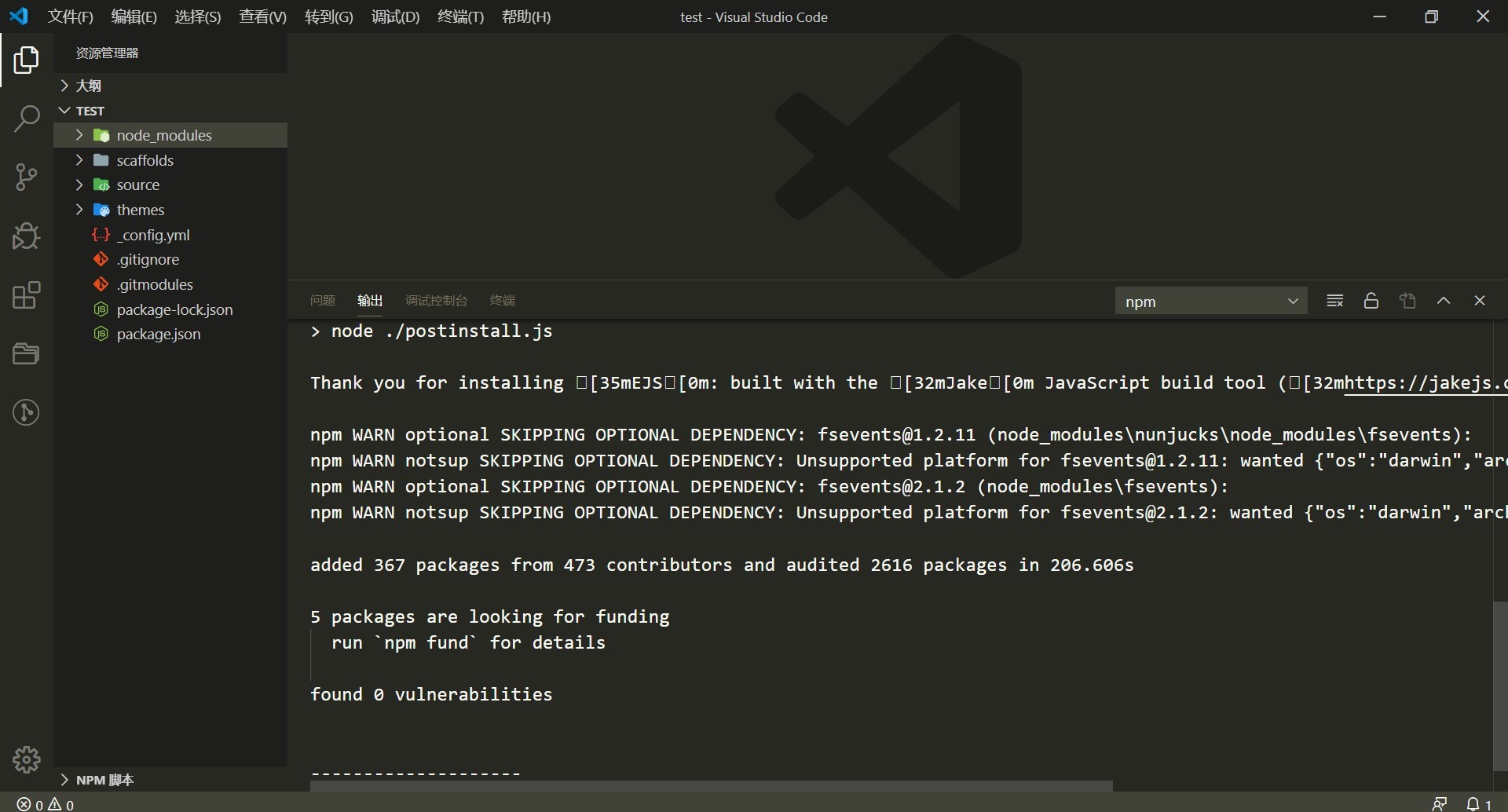
Task: Open notifications bell in status bar
Action: (x=1479, y=803)
